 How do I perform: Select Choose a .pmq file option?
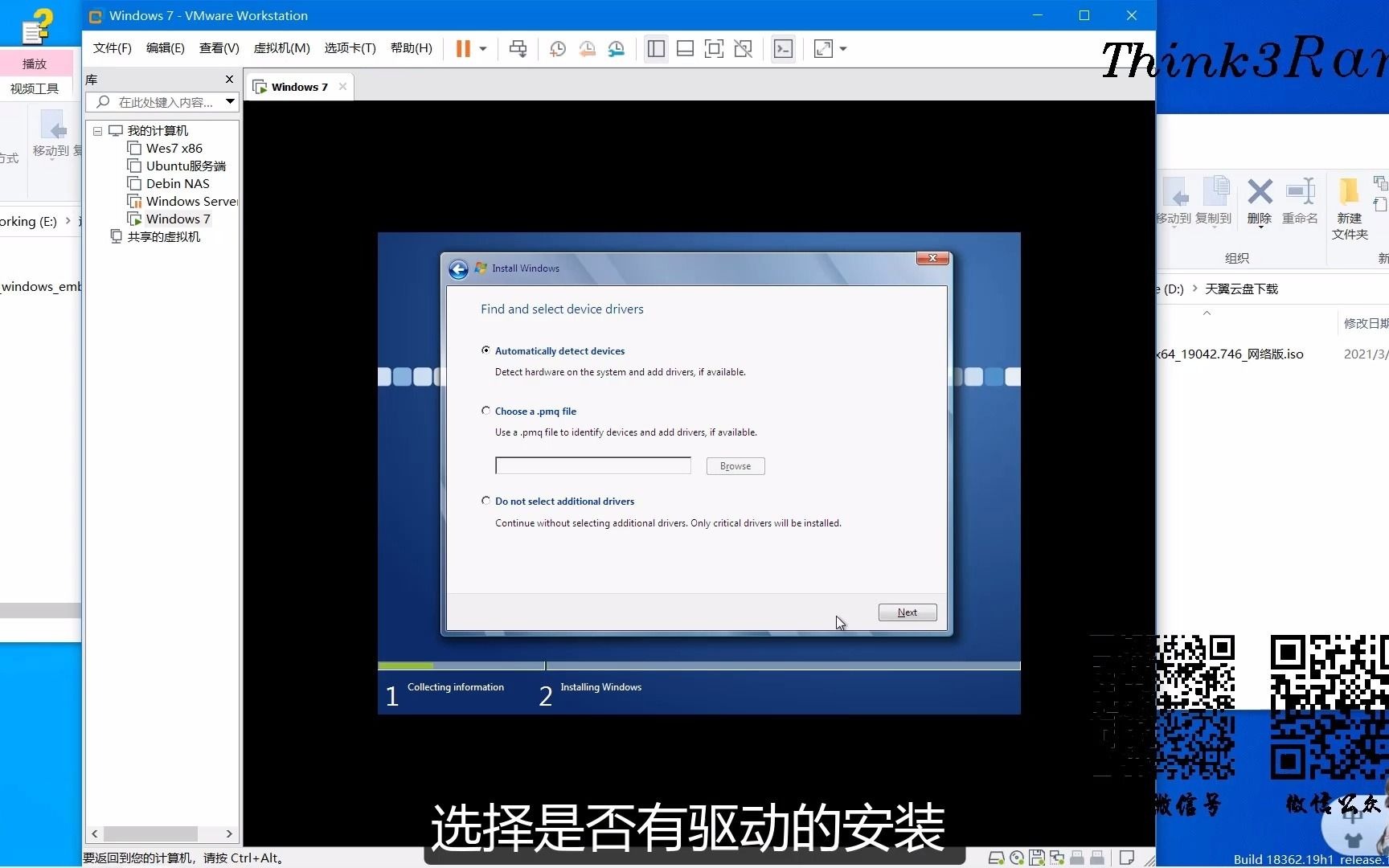pos(486,411)
